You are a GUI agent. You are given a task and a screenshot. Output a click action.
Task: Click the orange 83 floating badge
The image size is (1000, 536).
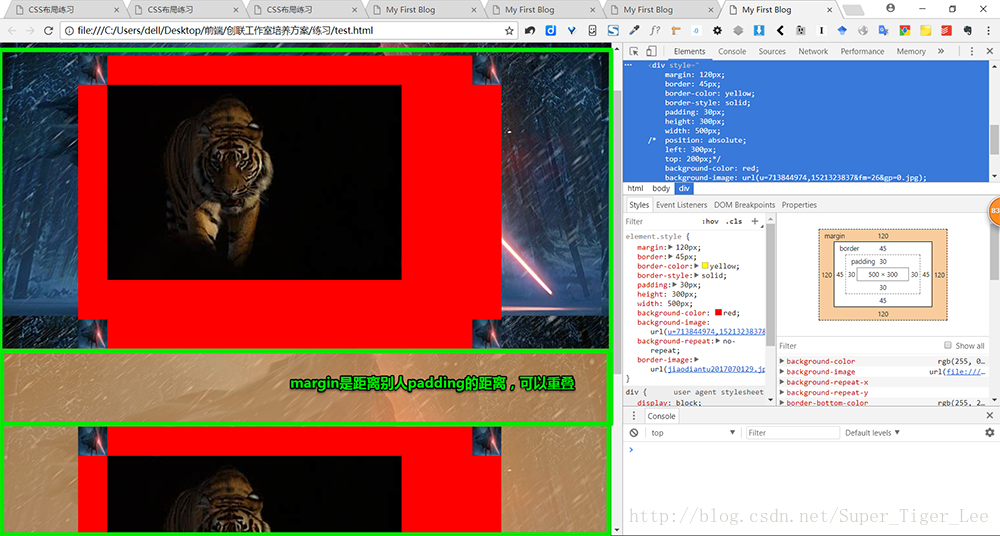994,212
